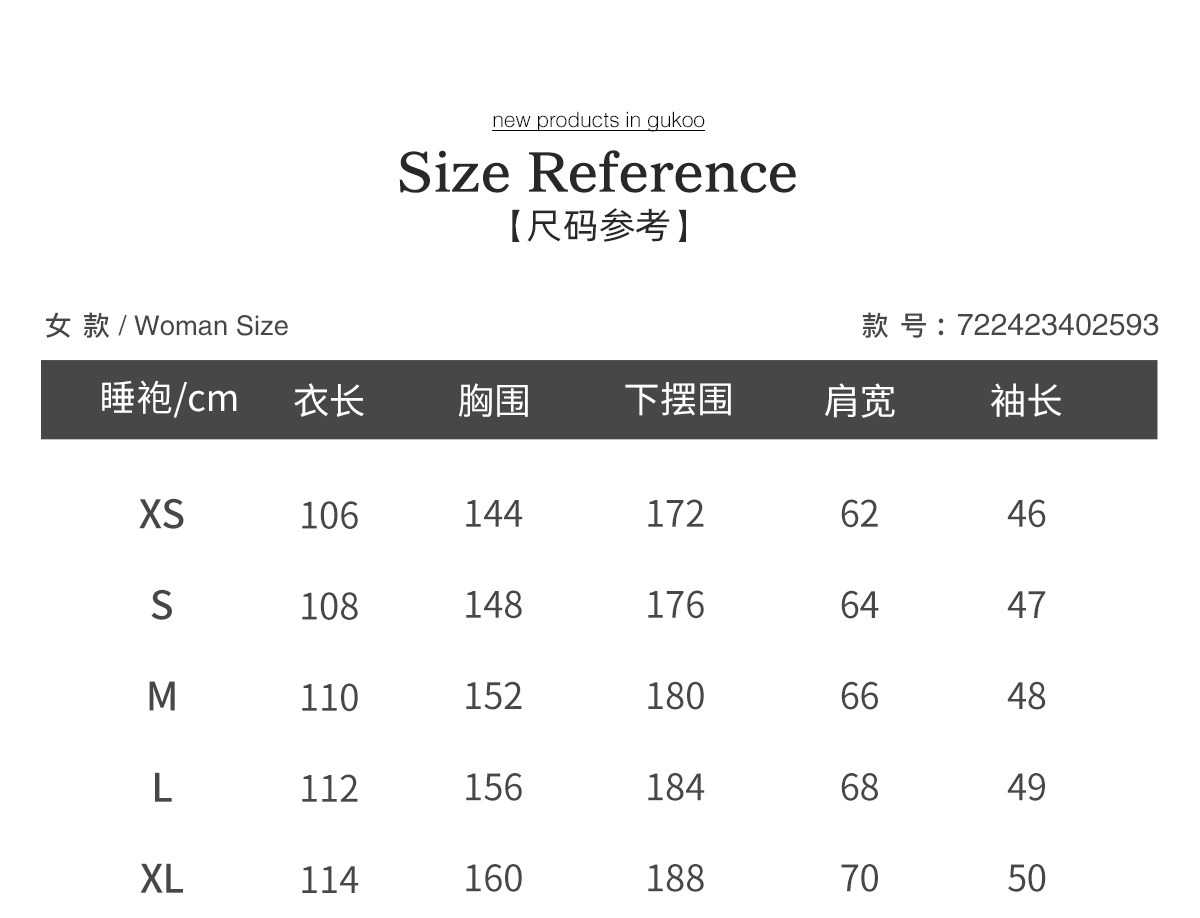This screenshot has width=1200, height=918.
Task: Select the 148 bust value for size S
Action: coord(493,605)
